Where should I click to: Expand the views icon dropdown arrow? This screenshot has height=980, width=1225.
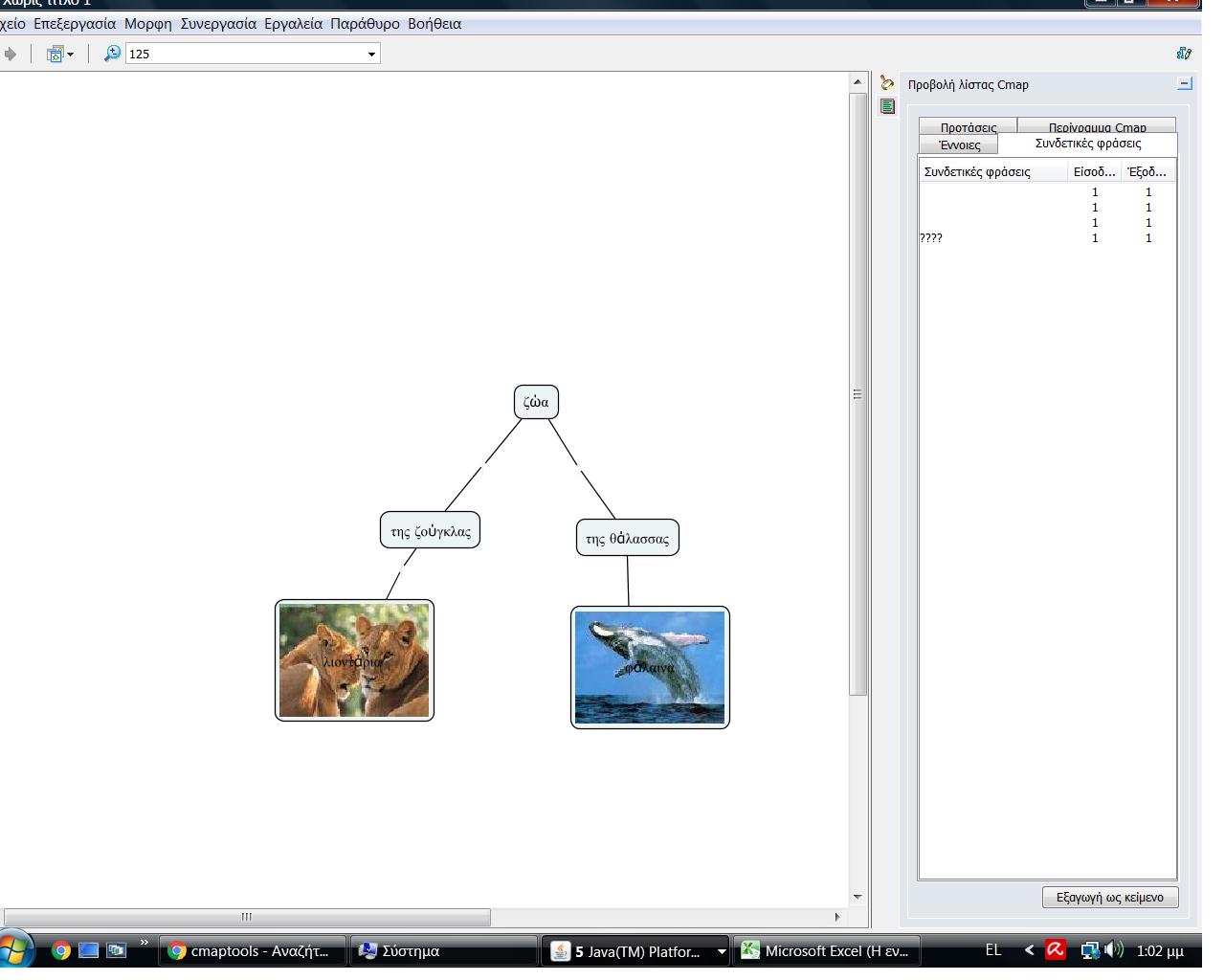[70, 55]
